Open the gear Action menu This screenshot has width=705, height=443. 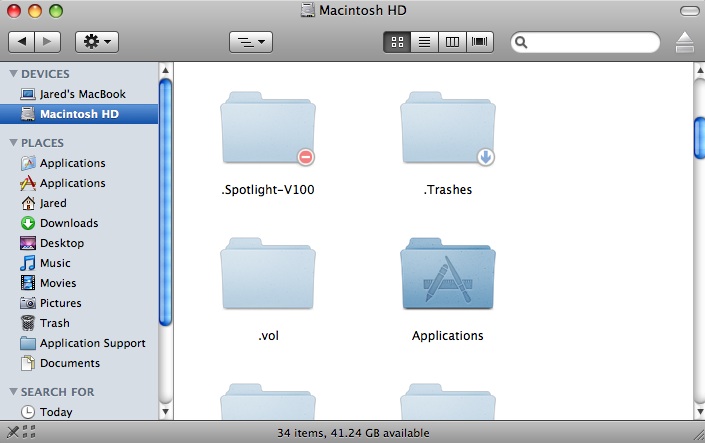pos(97,42)
